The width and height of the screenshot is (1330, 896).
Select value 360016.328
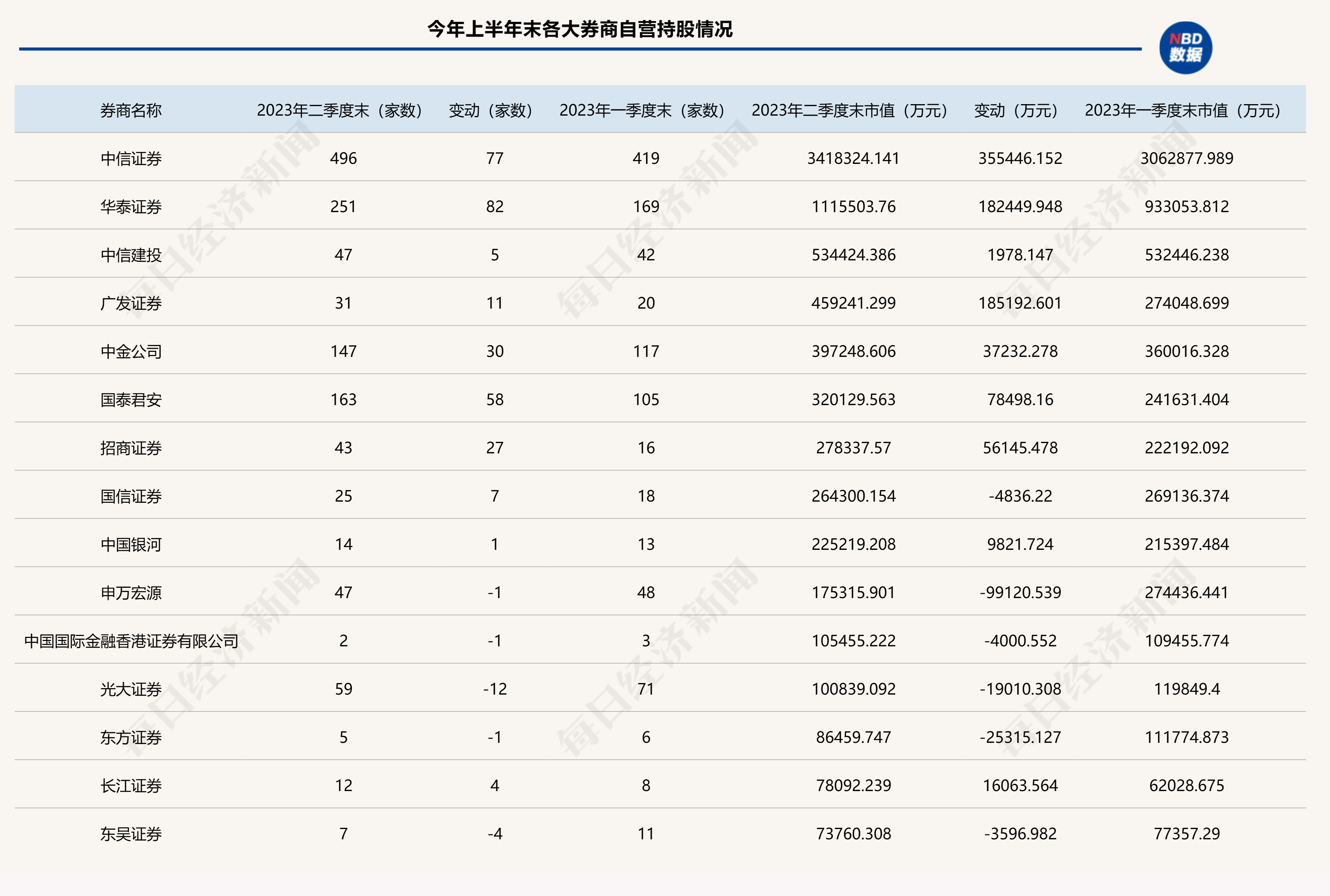click(x=1186, y=352)
